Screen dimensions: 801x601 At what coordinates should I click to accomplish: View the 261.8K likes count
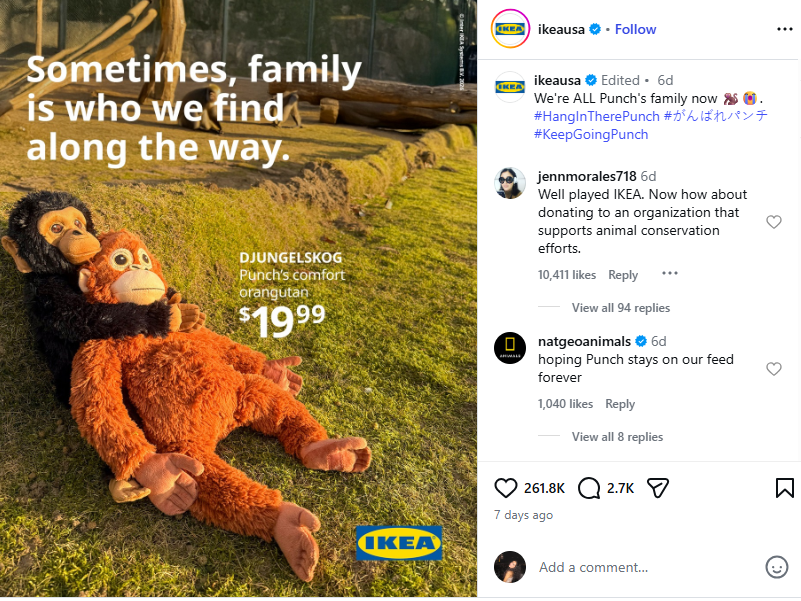[545, 488]
